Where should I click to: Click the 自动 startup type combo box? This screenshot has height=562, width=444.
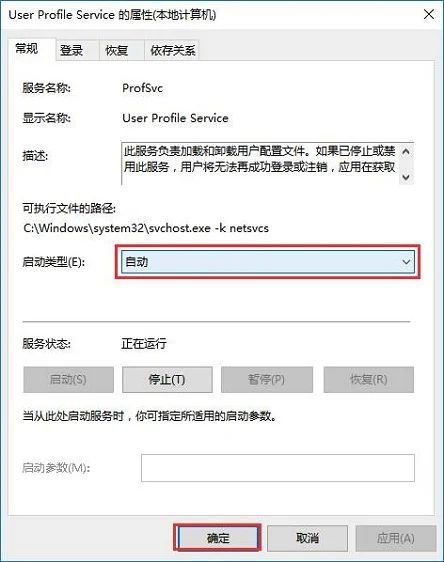coord(267,262)
